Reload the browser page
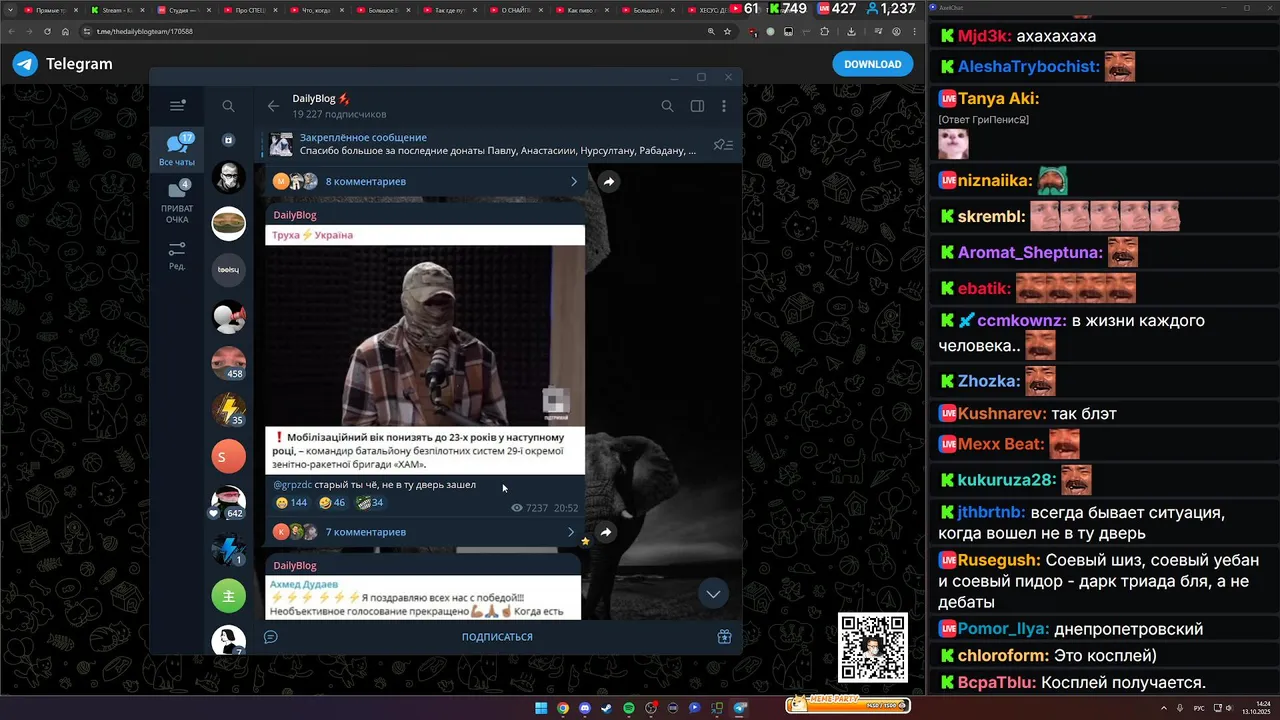This screenshot has width=1280, height=720. [x=47, y=31]
